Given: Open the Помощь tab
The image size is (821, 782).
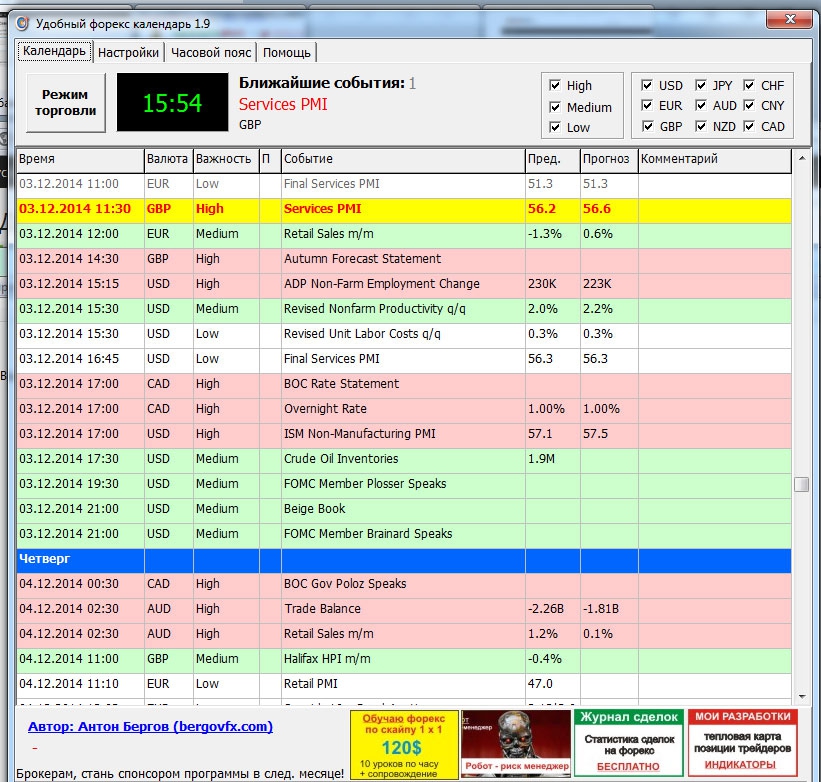Looking at the screenshot, I should pyautogui.click(x=288, y=53).
